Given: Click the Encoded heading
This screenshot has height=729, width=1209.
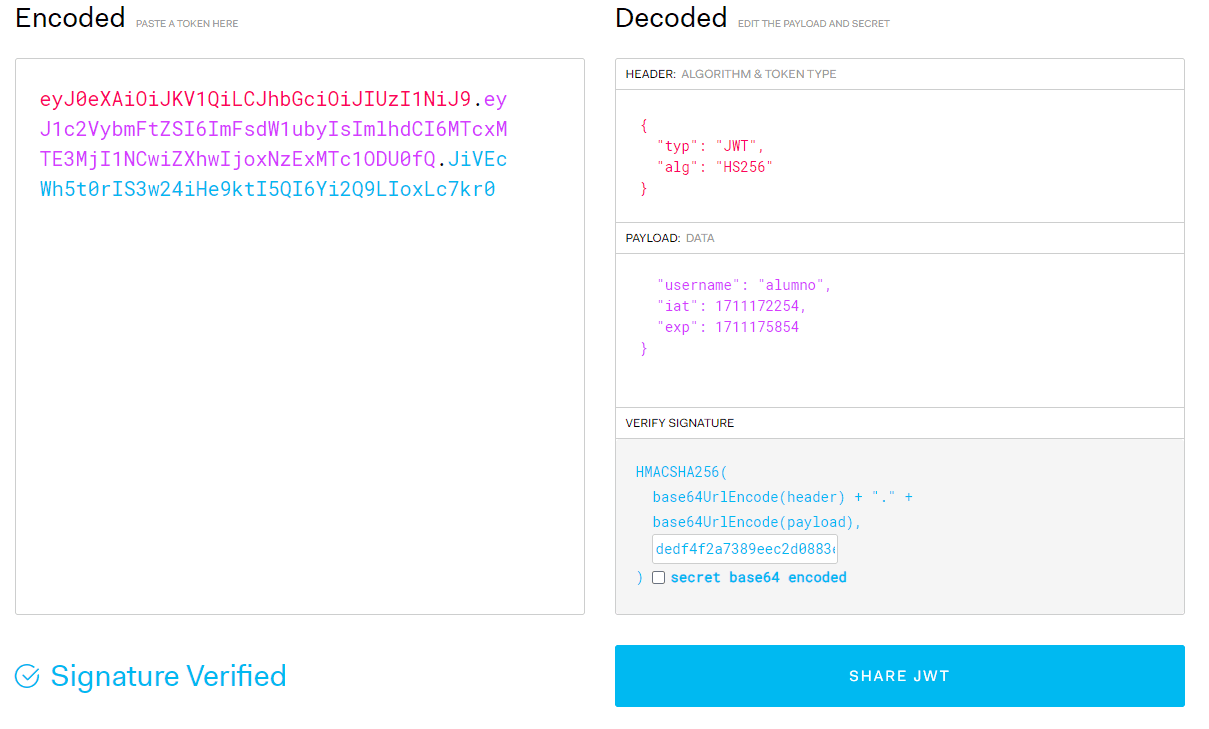Looking at the screenshot, I should (70, 18).
